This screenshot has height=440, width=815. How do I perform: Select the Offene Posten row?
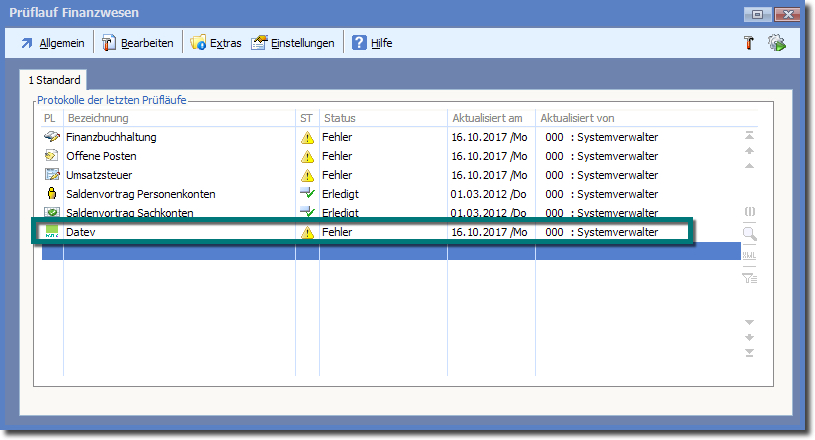[x=101, y=156]
